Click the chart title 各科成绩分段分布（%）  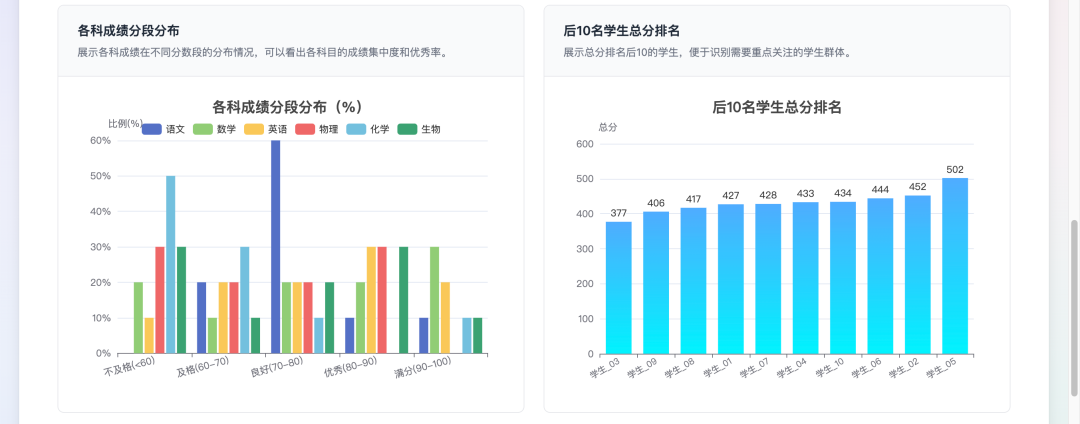click(288, 107)
